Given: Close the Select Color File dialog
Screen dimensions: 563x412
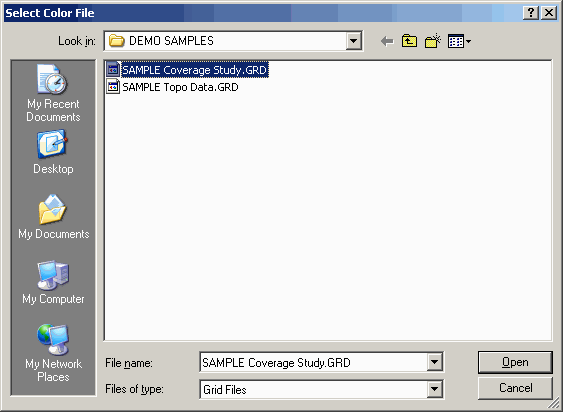Looking at the screenshot, I should point(549,13).
